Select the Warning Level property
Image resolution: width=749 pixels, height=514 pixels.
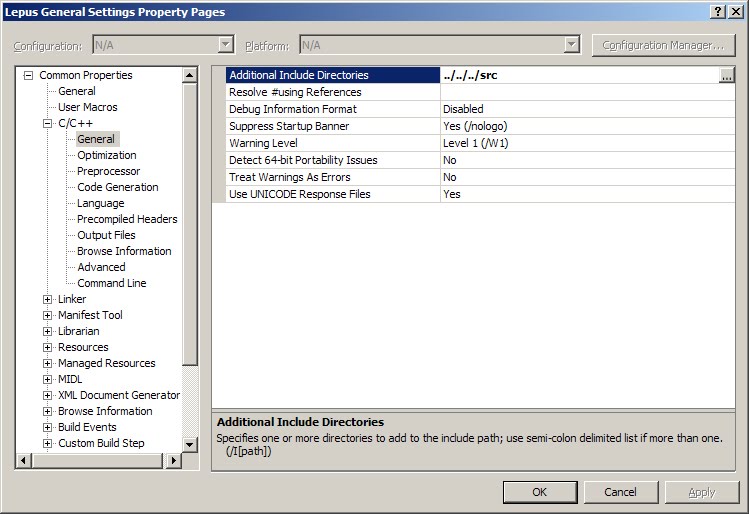[332, 143]
